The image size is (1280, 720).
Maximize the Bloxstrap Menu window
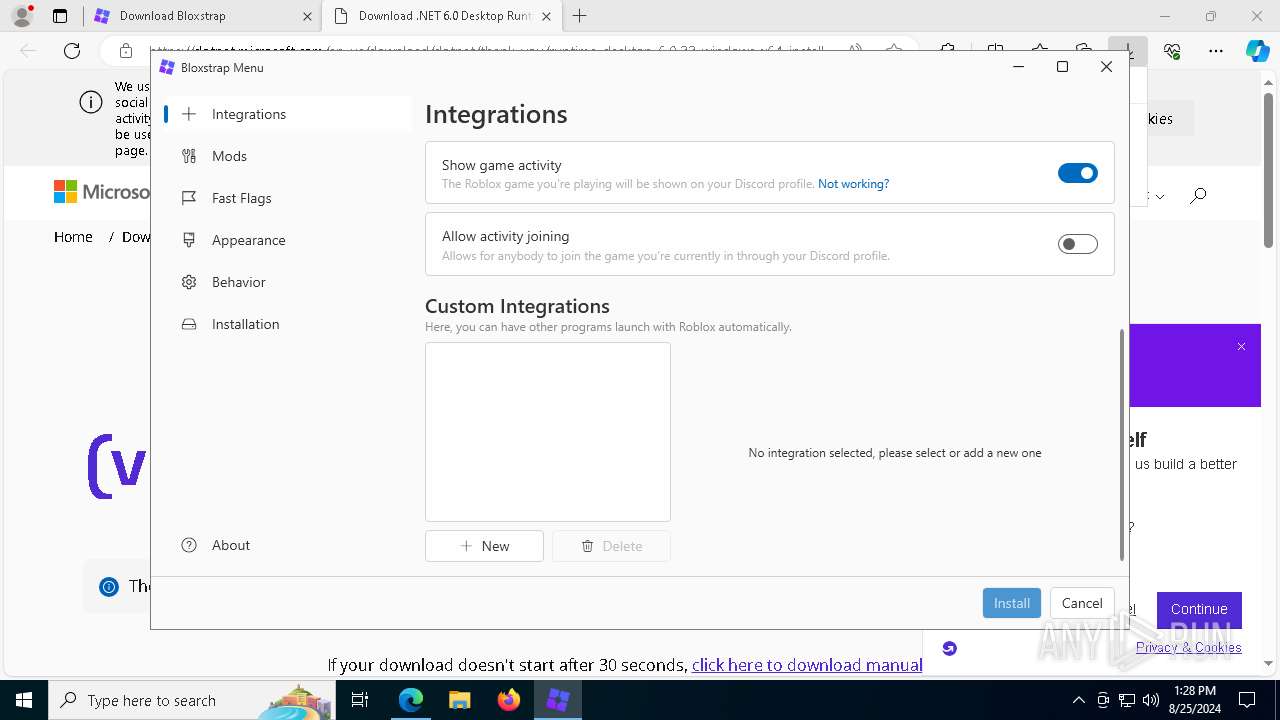(1062, 66)
